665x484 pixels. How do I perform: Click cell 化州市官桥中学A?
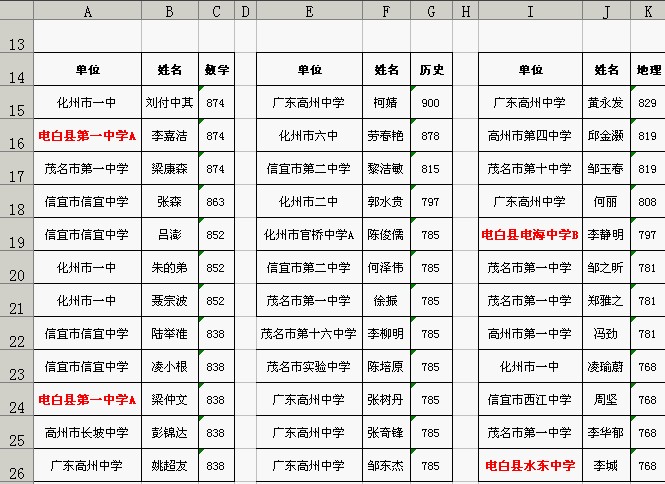click(309, 235)
